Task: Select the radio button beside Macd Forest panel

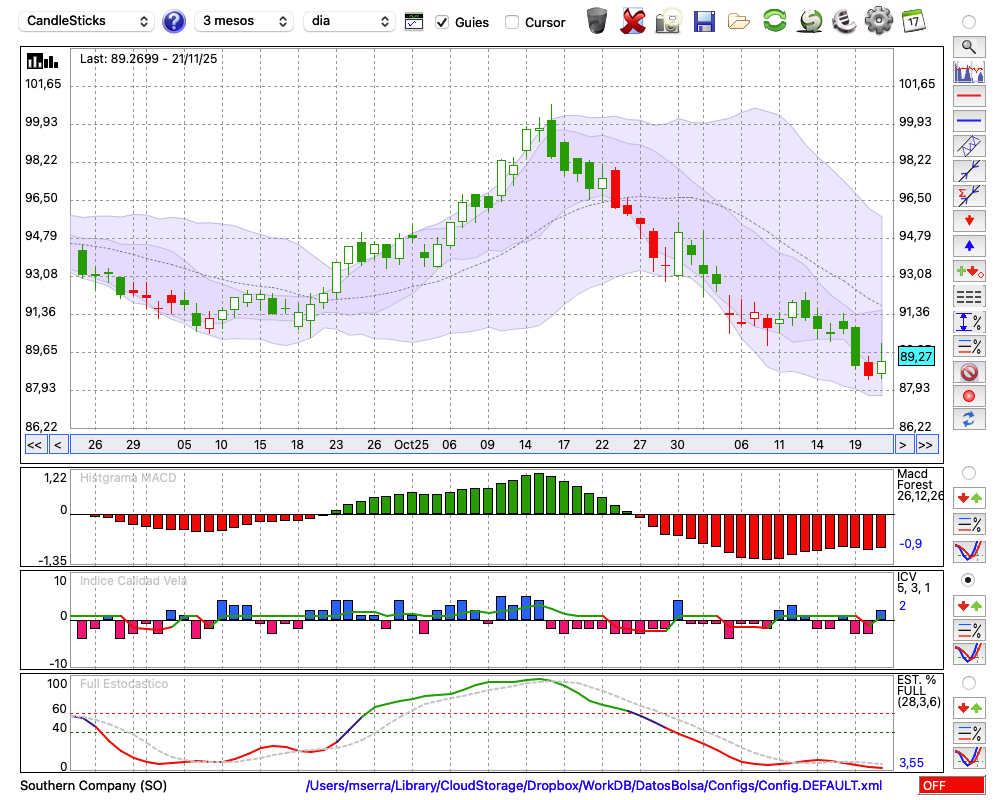Action: pos(968,472)
